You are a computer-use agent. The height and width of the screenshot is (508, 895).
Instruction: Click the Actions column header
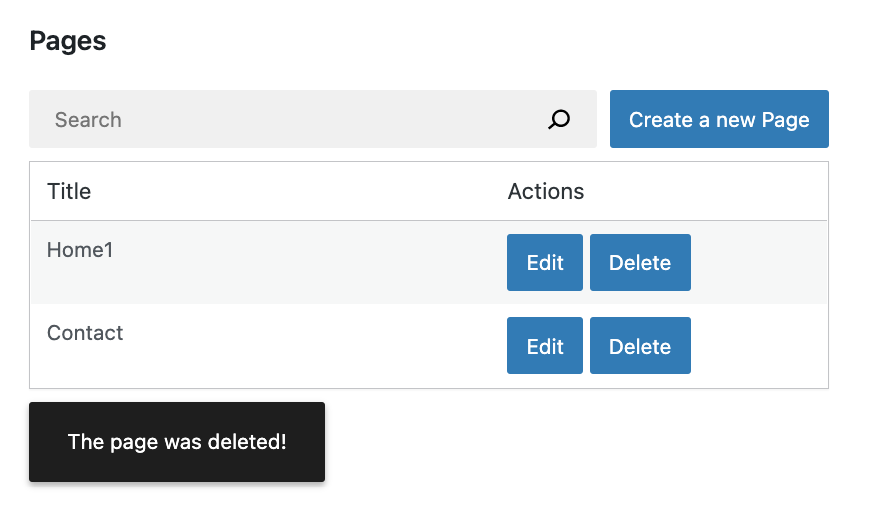[546, 192]
